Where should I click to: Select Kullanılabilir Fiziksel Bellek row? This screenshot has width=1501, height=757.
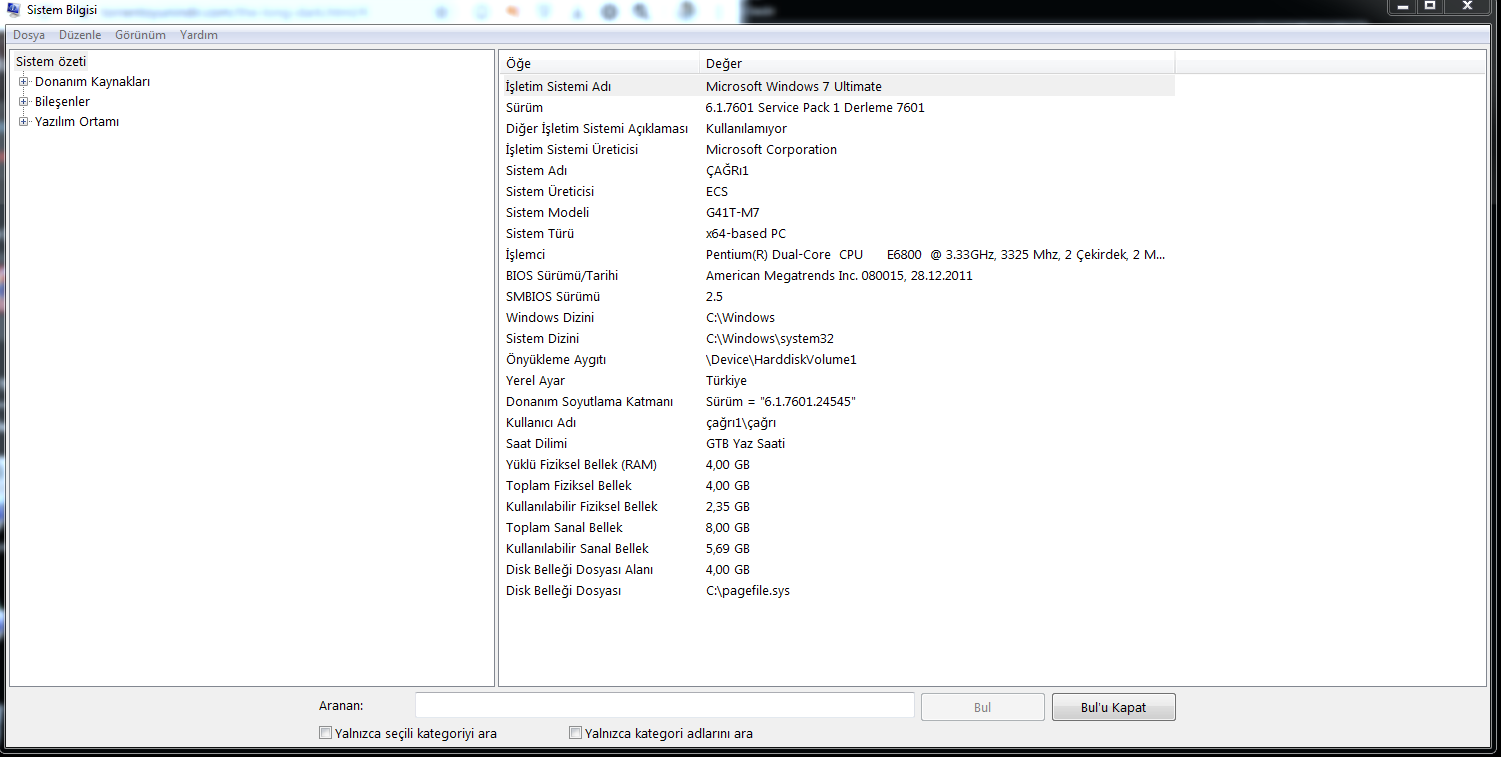pos(837,507)
